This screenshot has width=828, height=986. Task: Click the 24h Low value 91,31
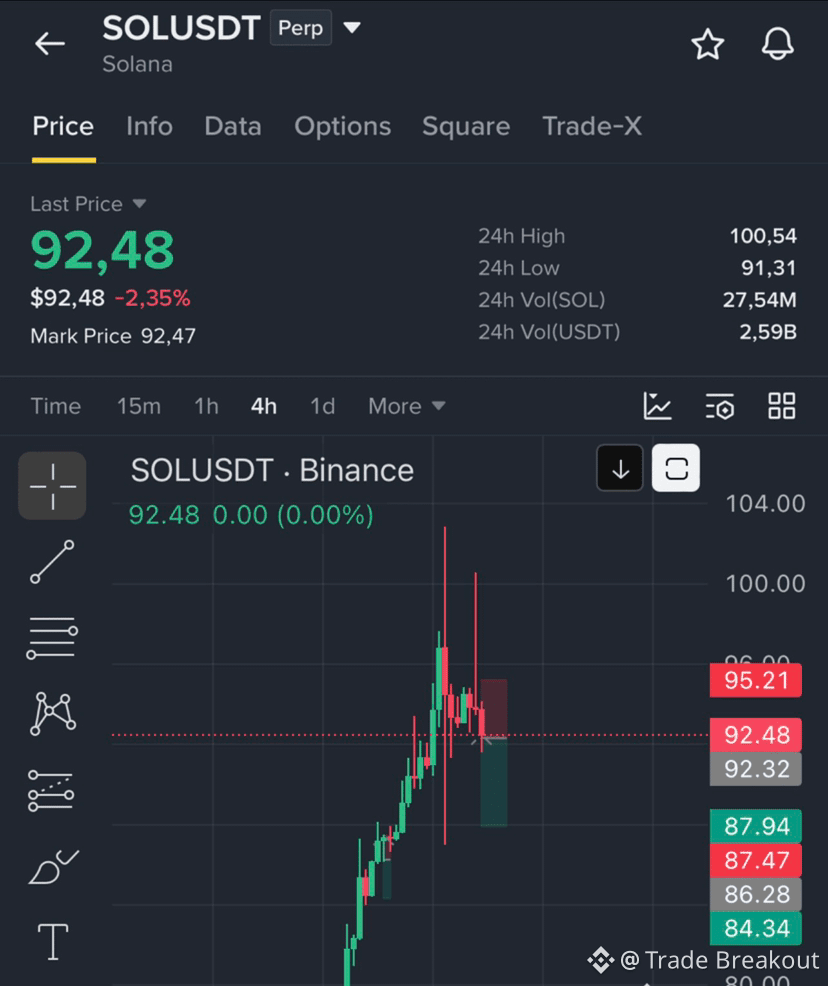click(768, 268)
